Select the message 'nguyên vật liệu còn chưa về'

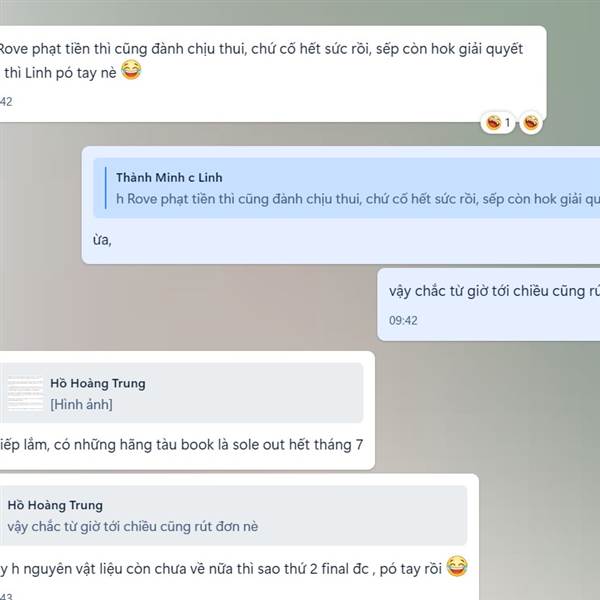[239, 537]
